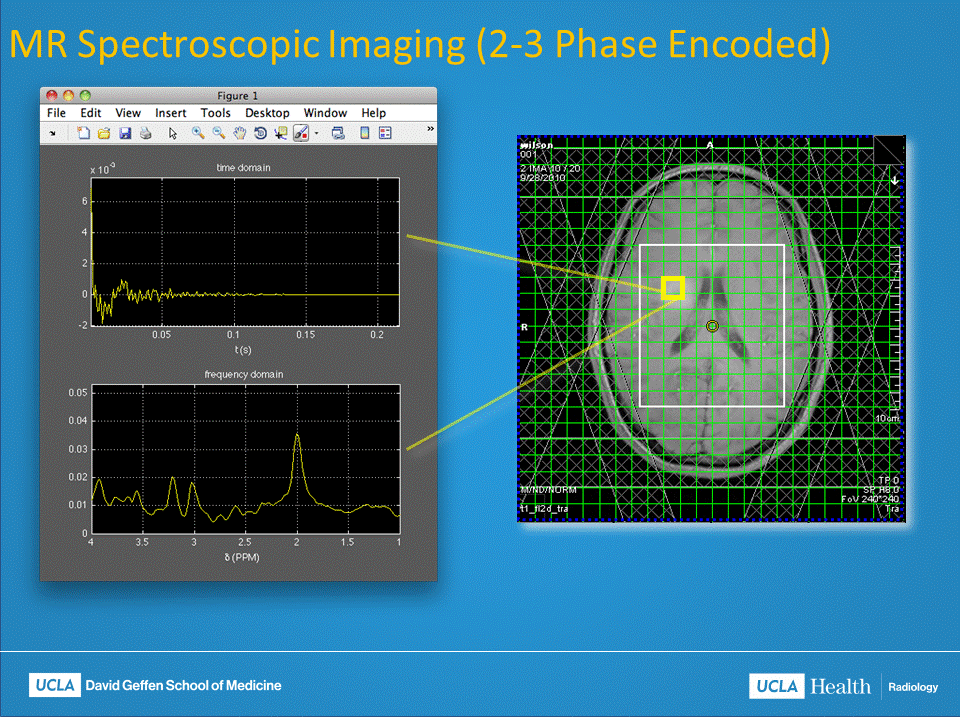960x720 pixels.
Task: Click the Open File folder icon
Action: [103, 133]
